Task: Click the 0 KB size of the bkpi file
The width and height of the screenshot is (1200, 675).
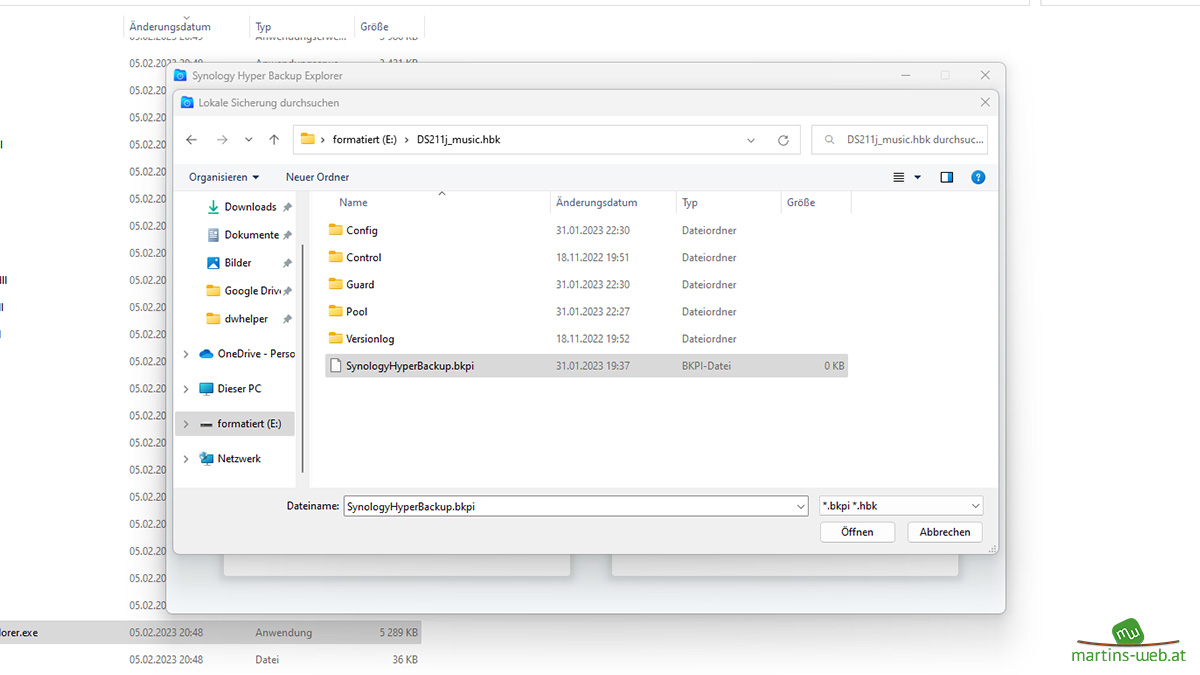Action: (834, 366)
